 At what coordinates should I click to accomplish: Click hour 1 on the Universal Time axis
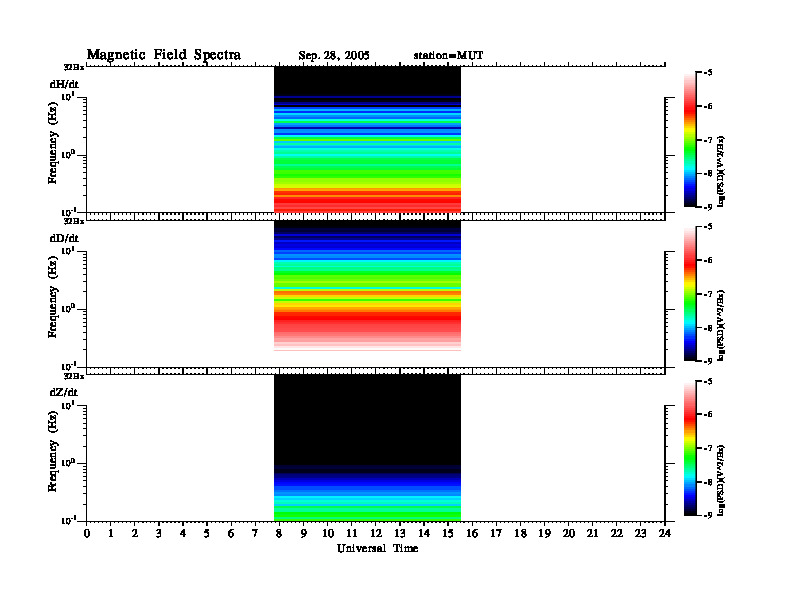(111, 534)
